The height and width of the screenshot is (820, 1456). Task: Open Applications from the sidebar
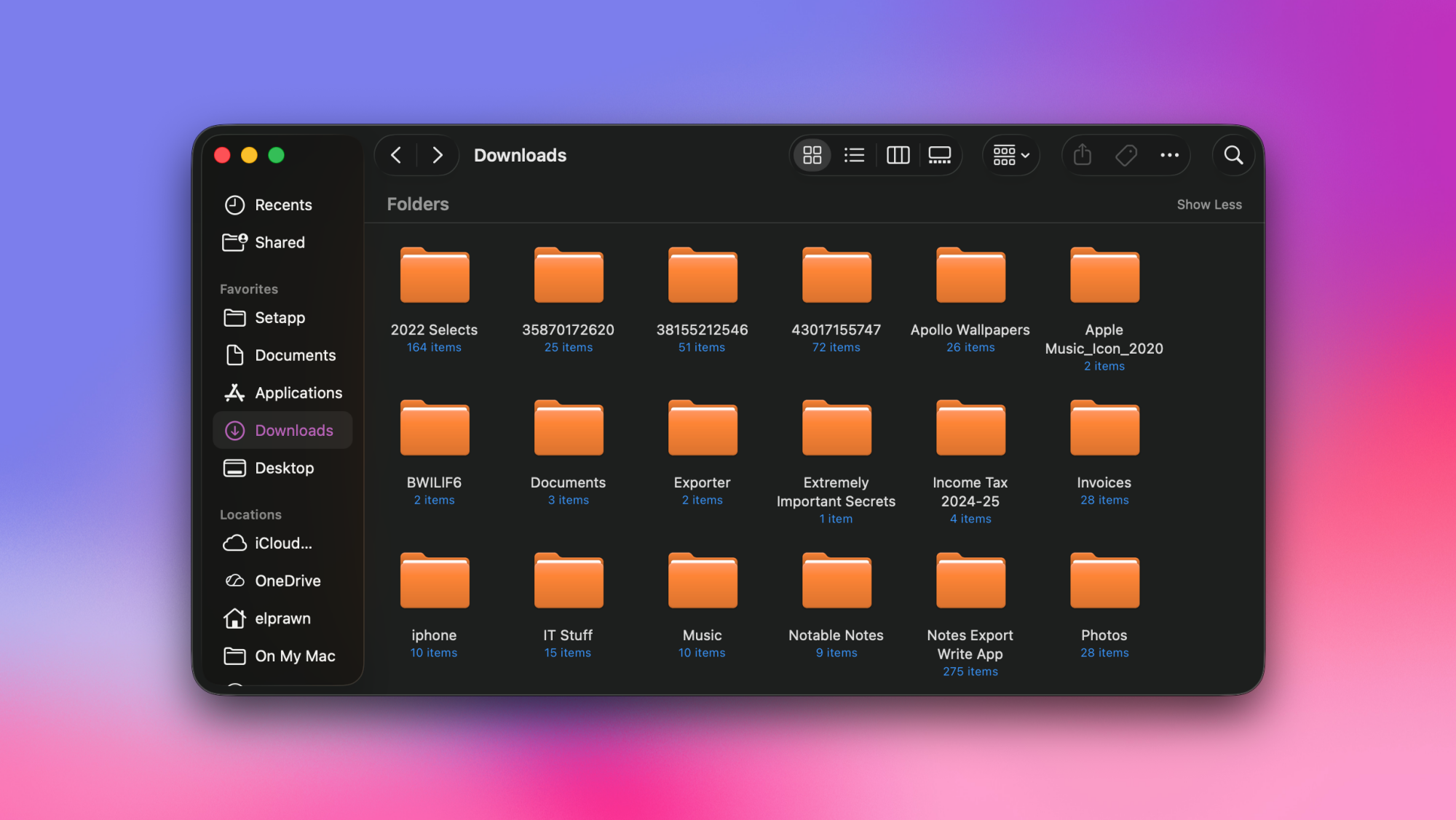[x=298, y=392]
